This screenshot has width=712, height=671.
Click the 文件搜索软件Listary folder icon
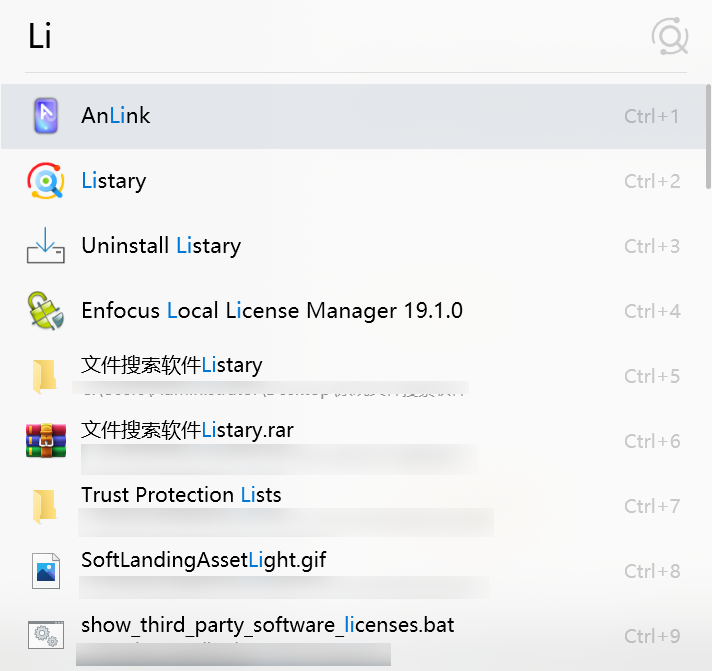click(44, 376)
